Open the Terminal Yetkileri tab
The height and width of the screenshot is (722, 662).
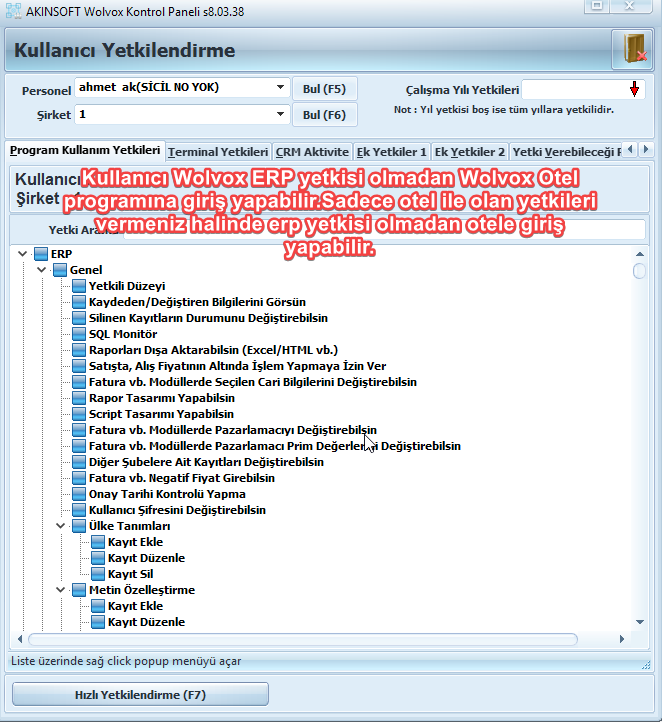point(218,152)
